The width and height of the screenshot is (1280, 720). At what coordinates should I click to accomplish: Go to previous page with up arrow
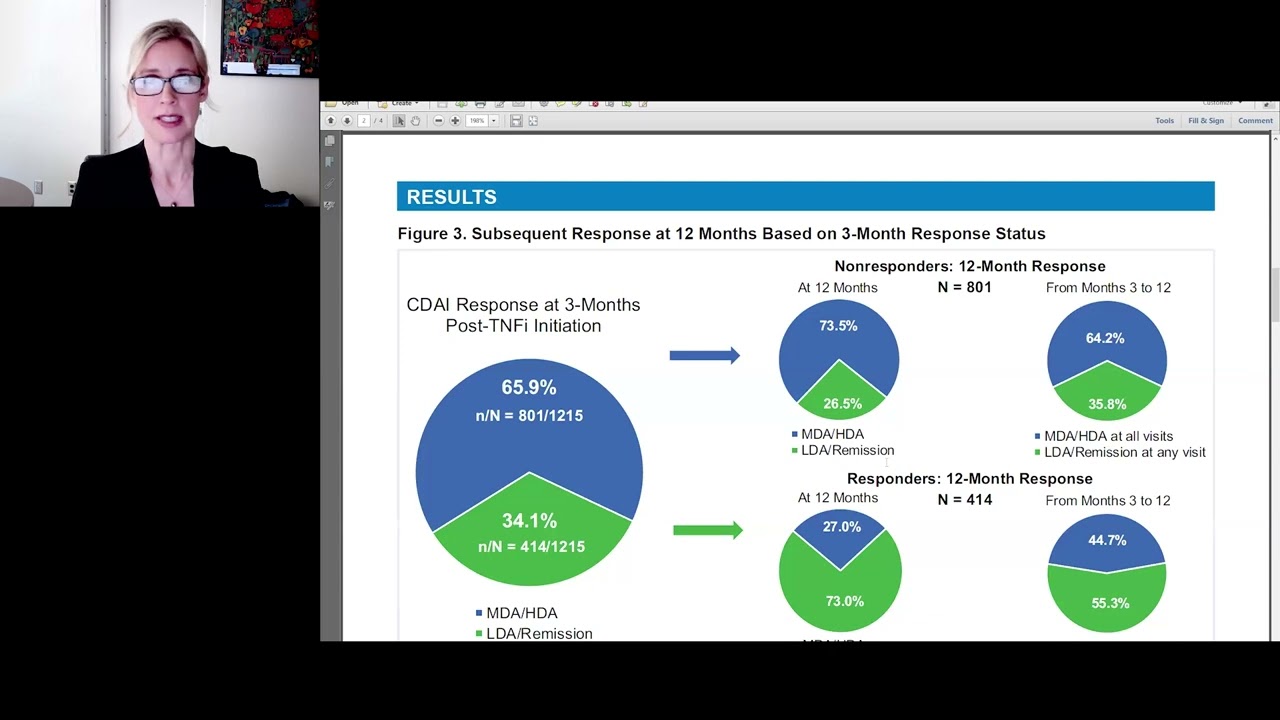click(x=331, y=121)
